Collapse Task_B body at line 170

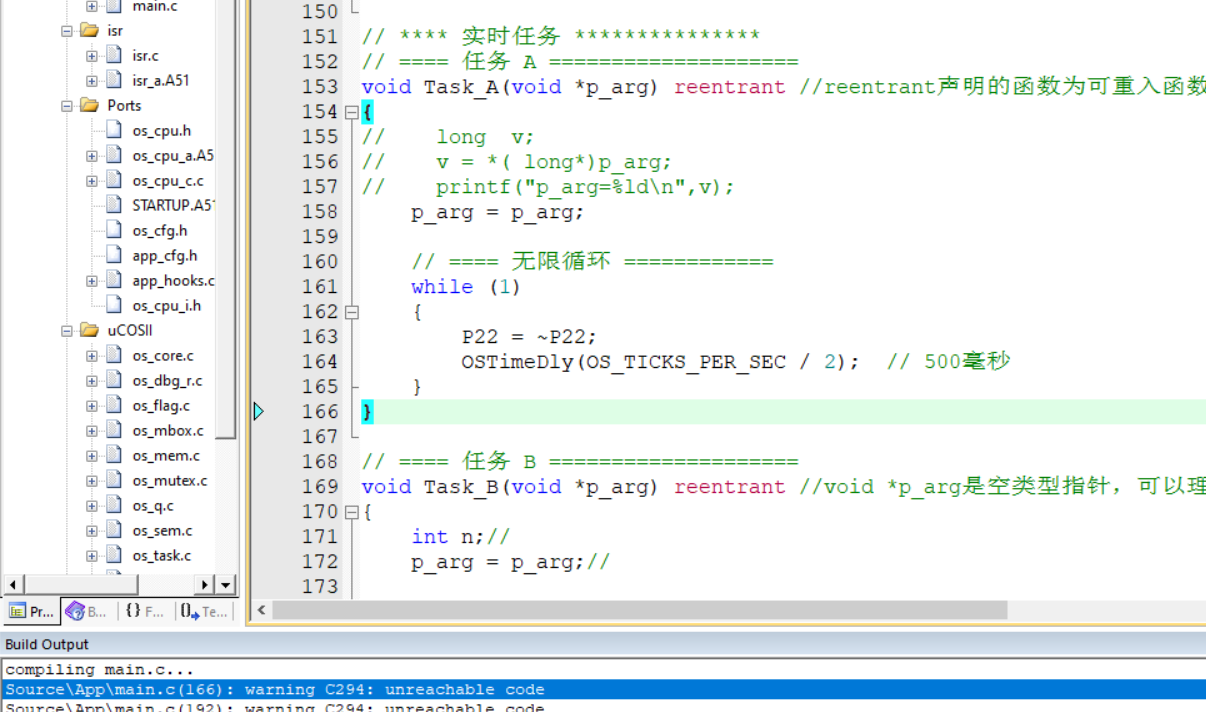352,512
